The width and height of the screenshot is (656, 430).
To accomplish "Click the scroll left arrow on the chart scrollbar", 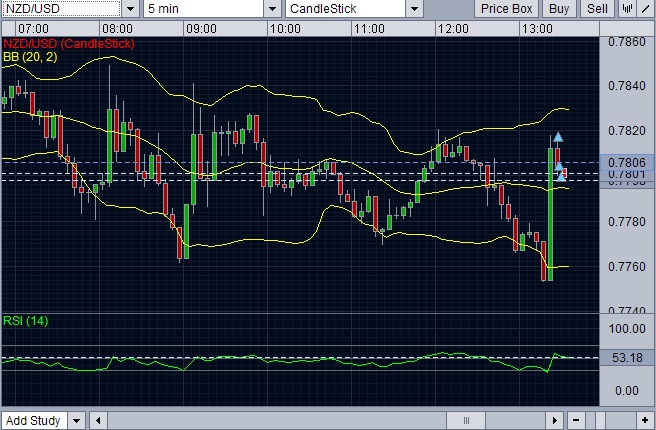I will [98, 420].
